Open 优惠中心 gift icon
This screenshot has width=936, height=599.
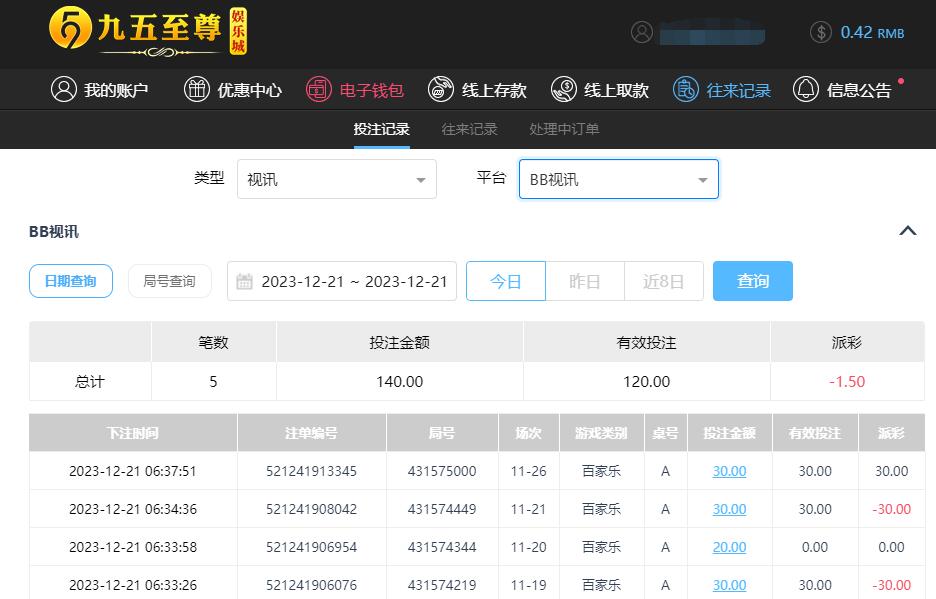point(197,90)
